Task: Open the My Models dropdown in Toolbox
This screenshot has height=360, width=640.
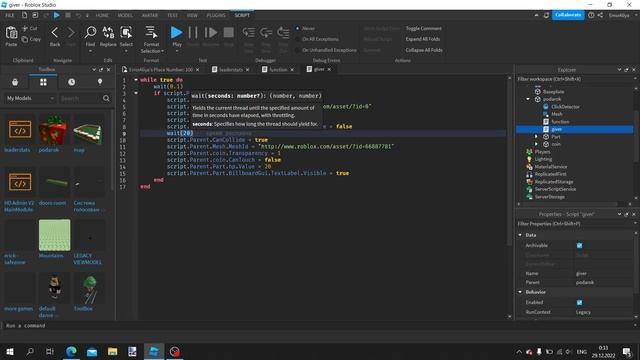Action: coord(30,98)
